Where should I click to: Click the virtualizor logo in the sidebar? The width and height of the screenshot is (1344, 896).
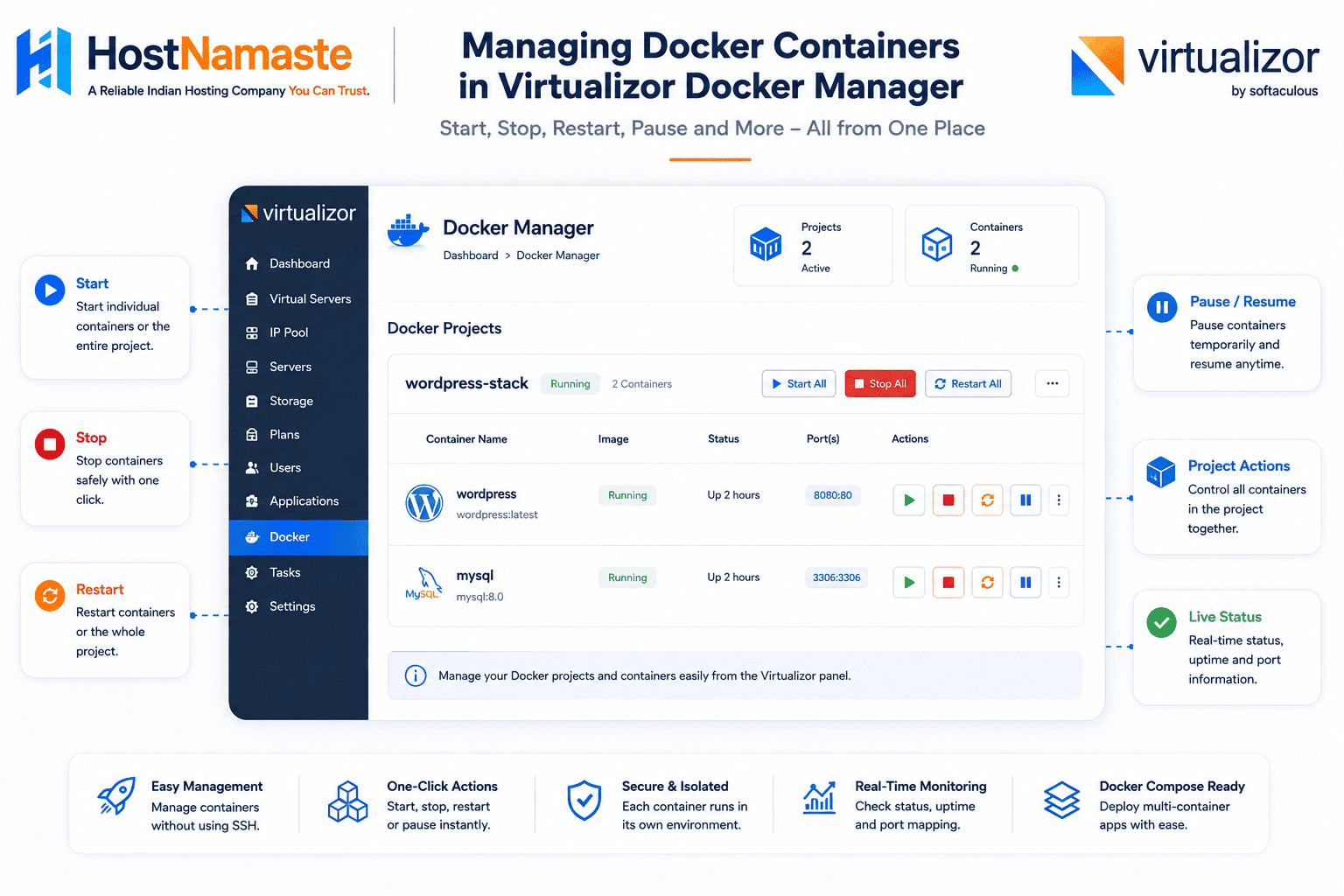click(298, 213)
